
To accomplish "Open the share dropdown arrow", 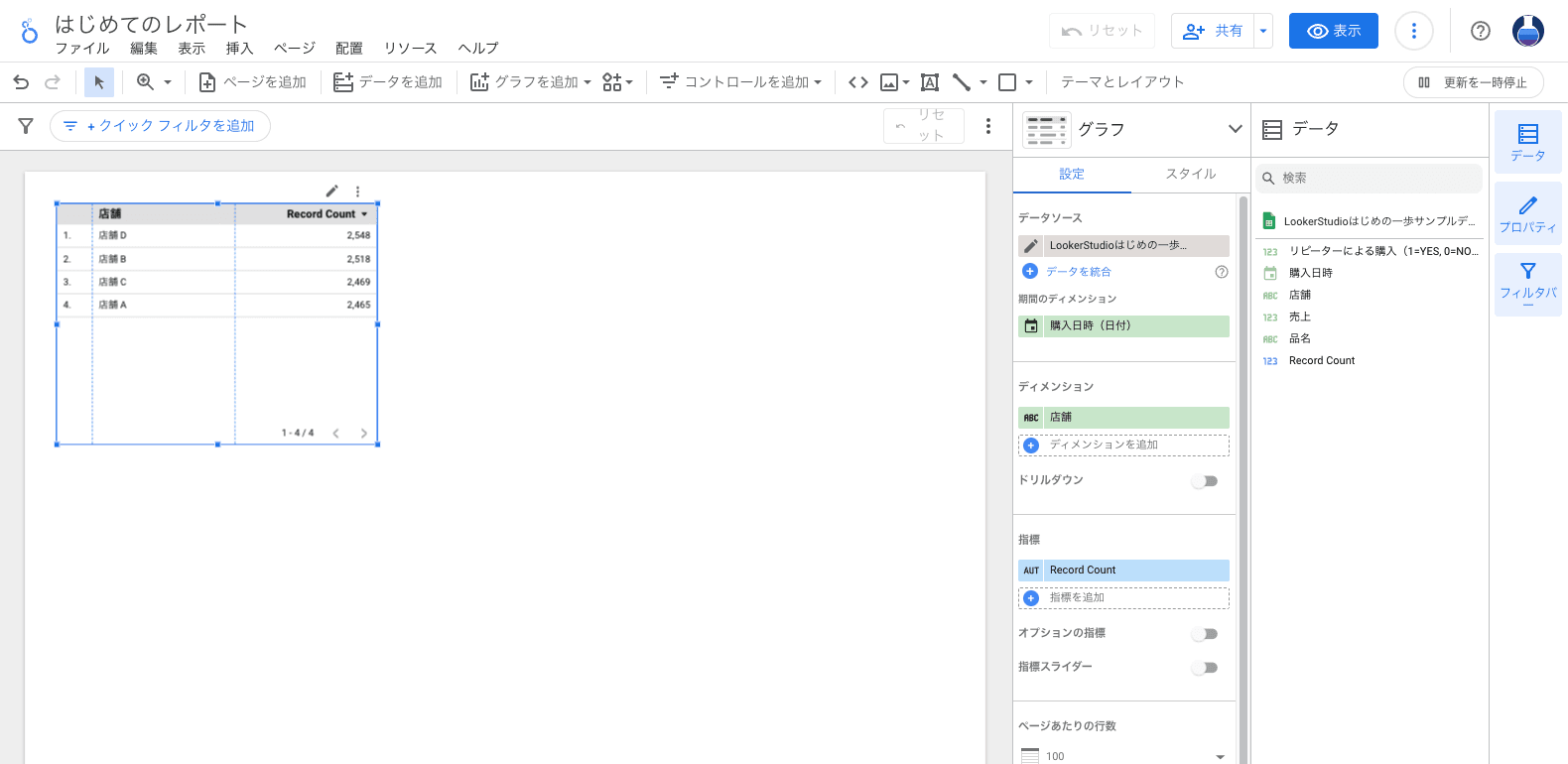I will click(1263, 31).
